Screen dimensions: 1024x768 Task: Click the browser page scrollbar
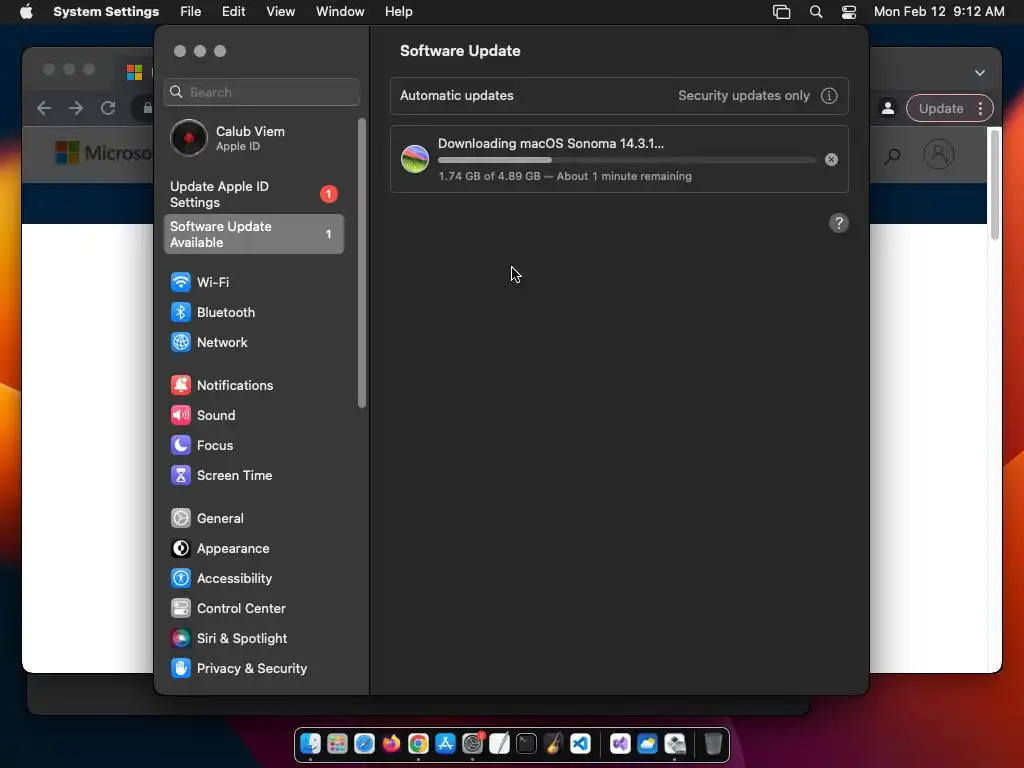click(x=995, y=184)
